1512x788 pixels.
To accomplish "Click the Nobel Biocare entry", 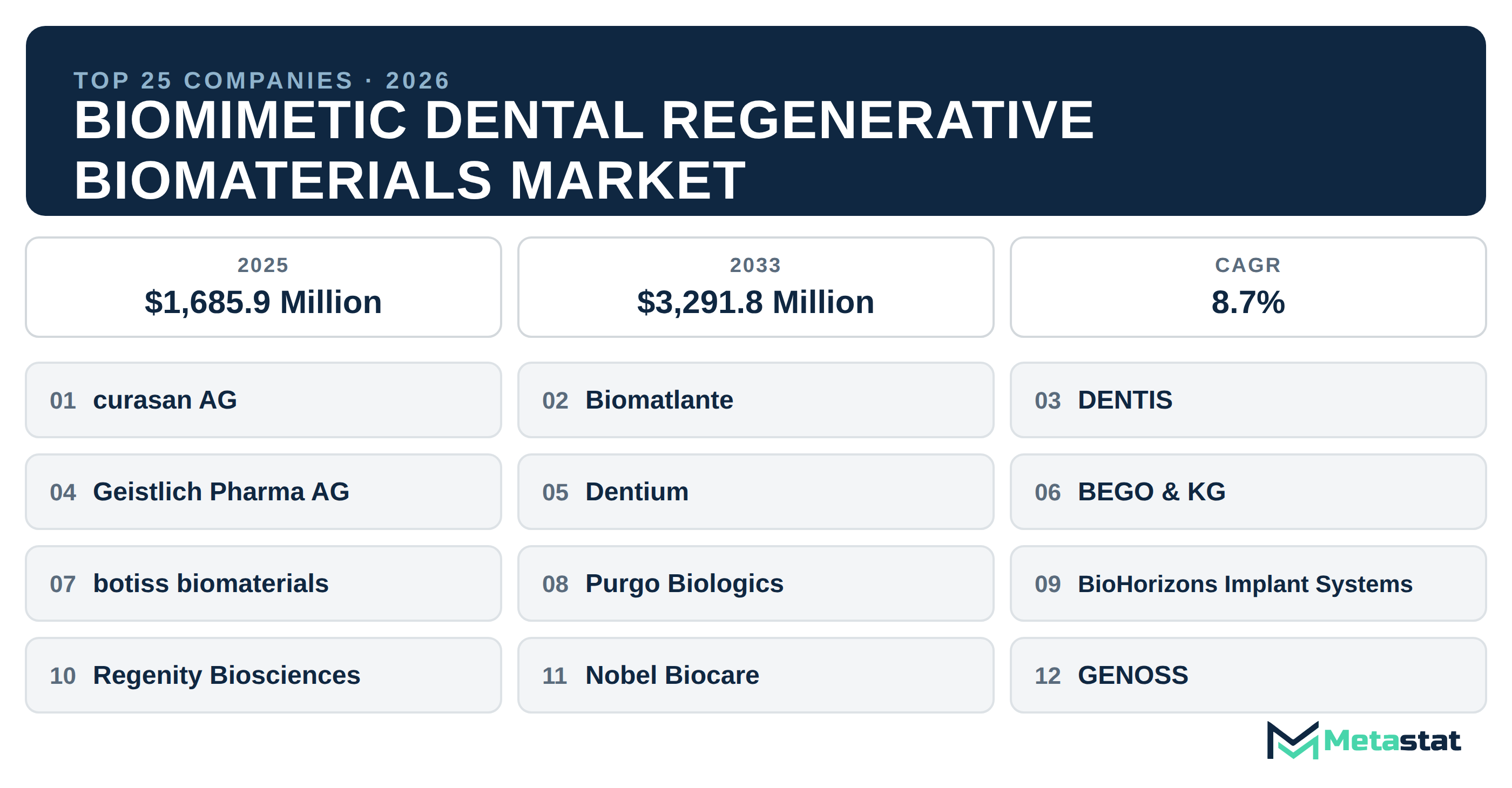I will 755,675.
